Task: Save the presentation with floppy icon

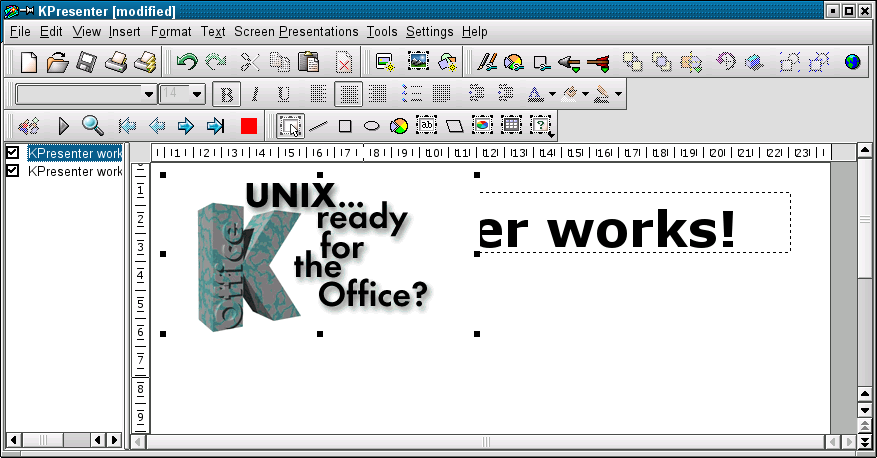Action: (x=86, y=62)
